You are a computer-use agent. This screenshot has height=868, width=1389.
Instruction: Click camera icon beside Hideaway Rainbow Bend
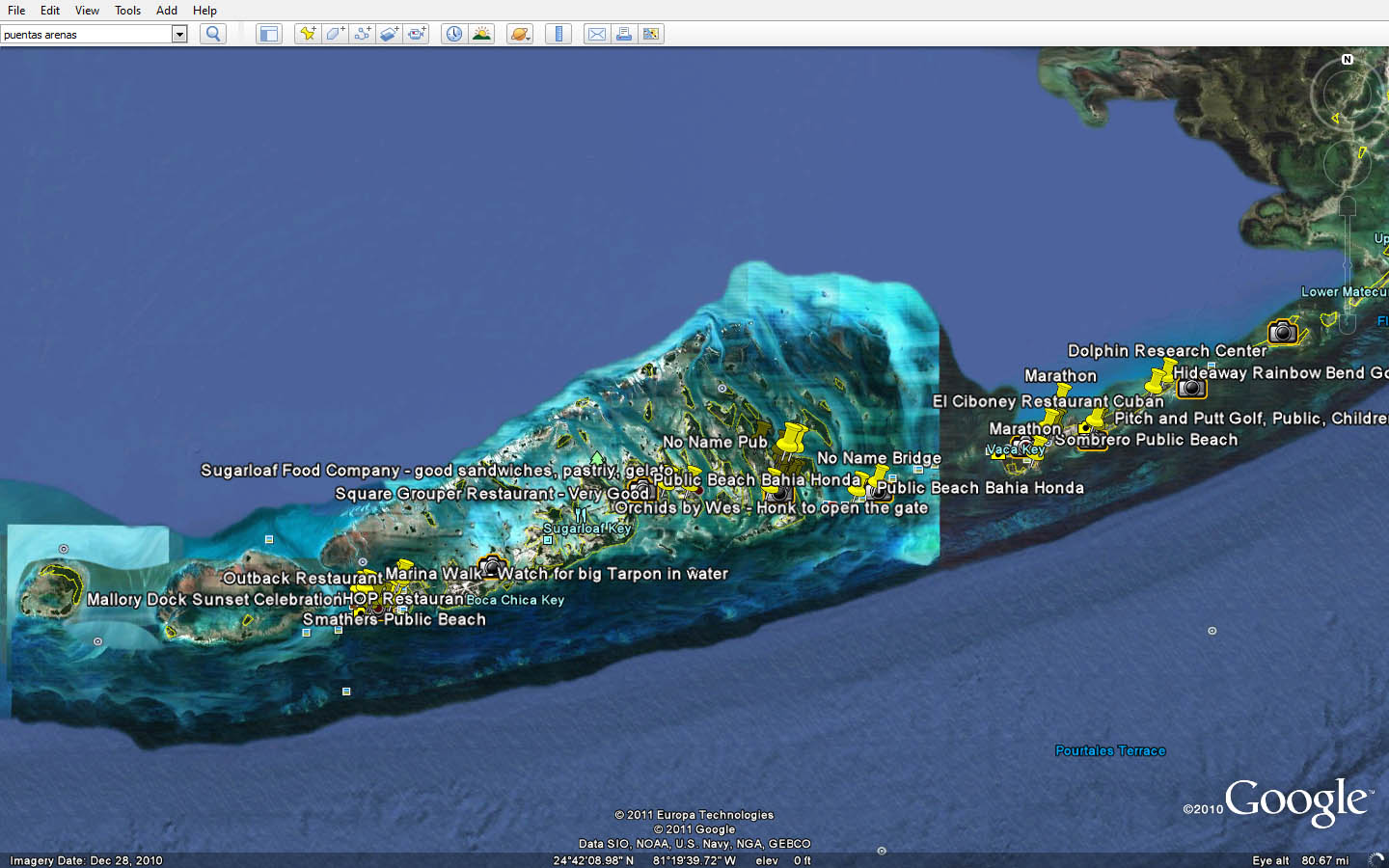click(1192, 388)
